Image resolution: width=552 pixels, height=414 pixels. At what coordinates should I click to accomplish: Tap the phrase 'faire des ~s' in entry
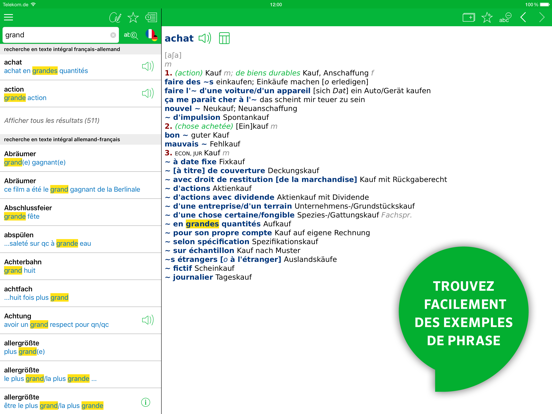click(189, 82)
